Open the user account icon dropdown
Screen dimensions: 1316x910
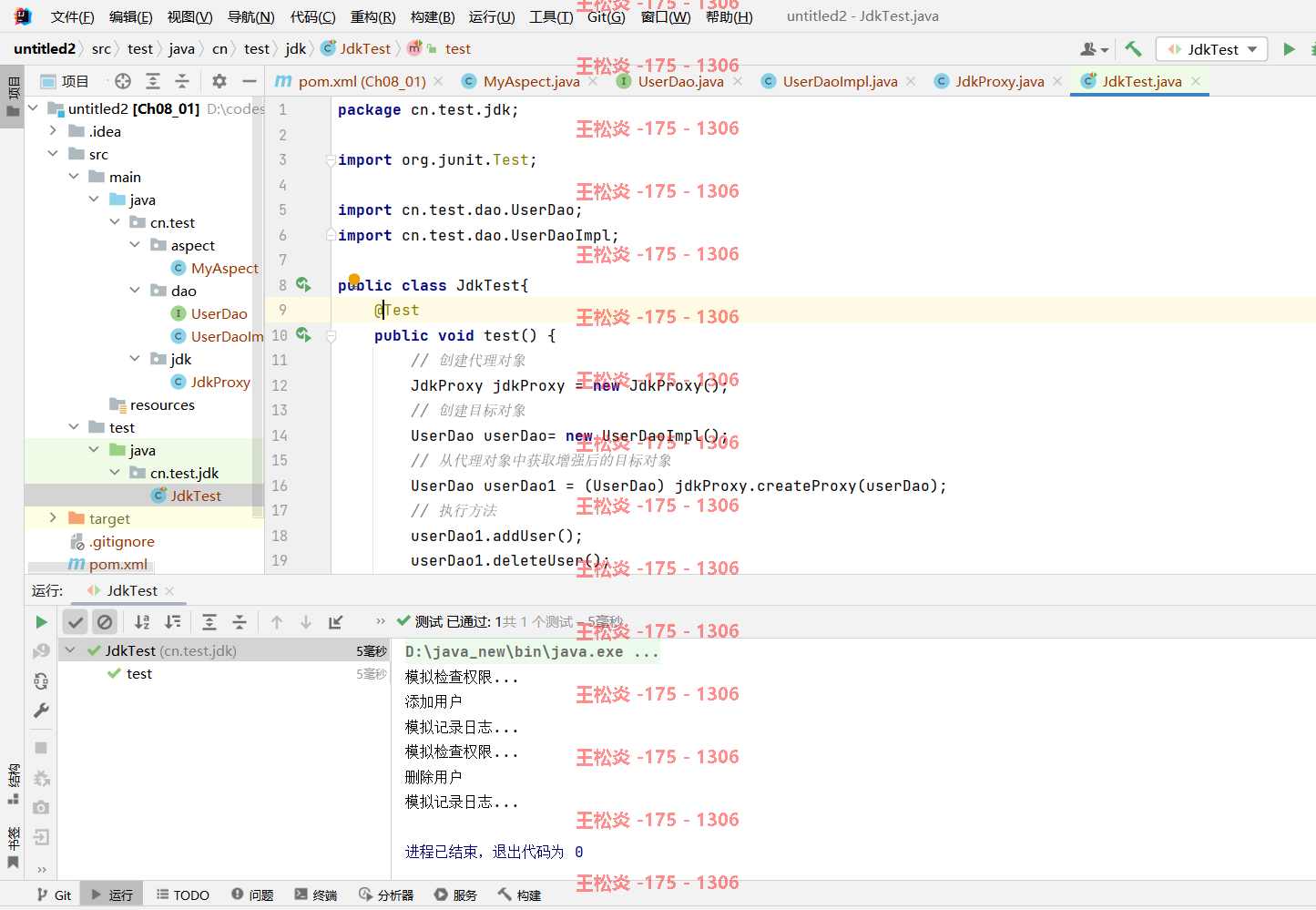click(1094, 49)
